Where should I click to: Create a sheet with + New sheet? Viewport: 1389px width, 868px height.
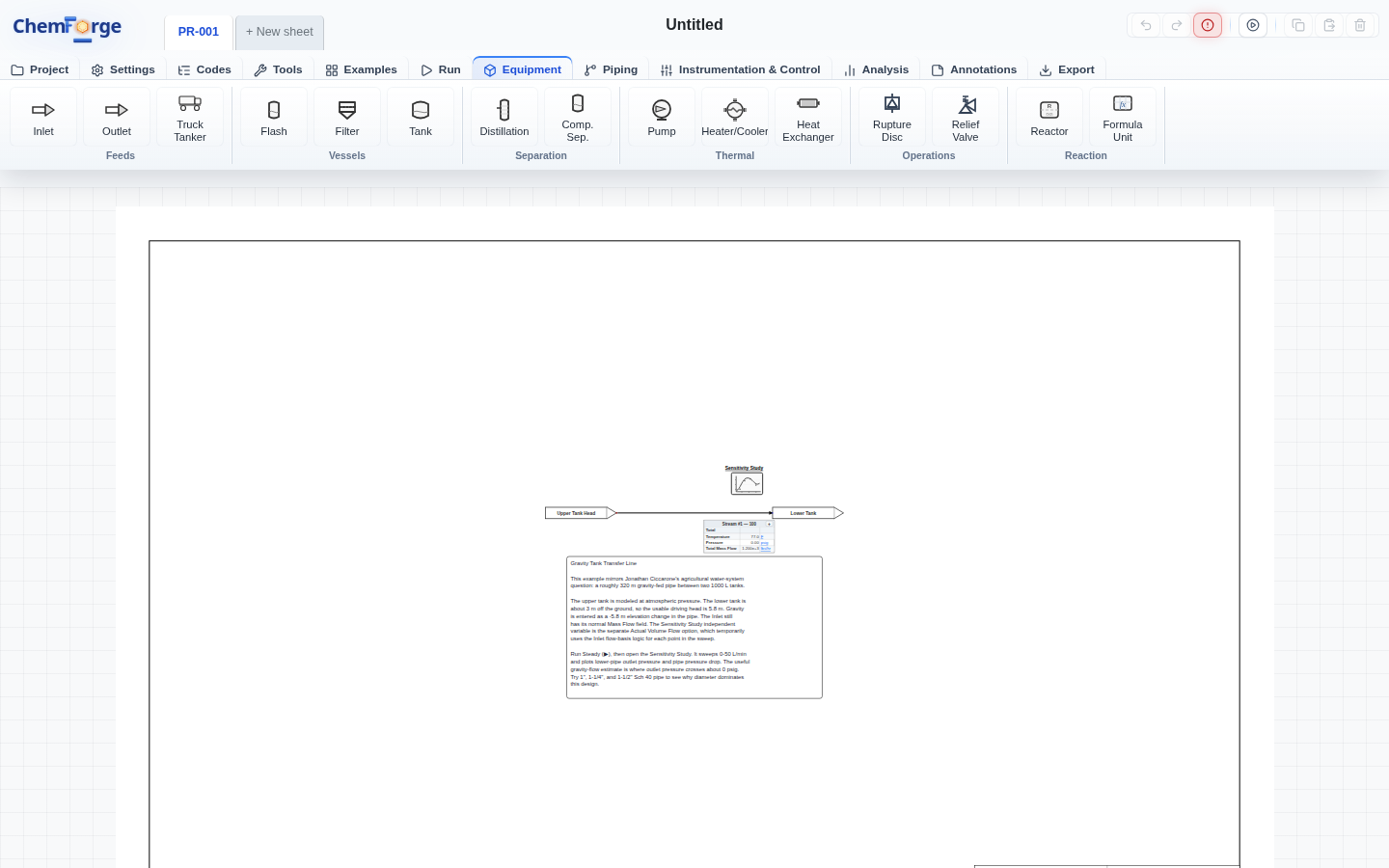tap(280, 32)
